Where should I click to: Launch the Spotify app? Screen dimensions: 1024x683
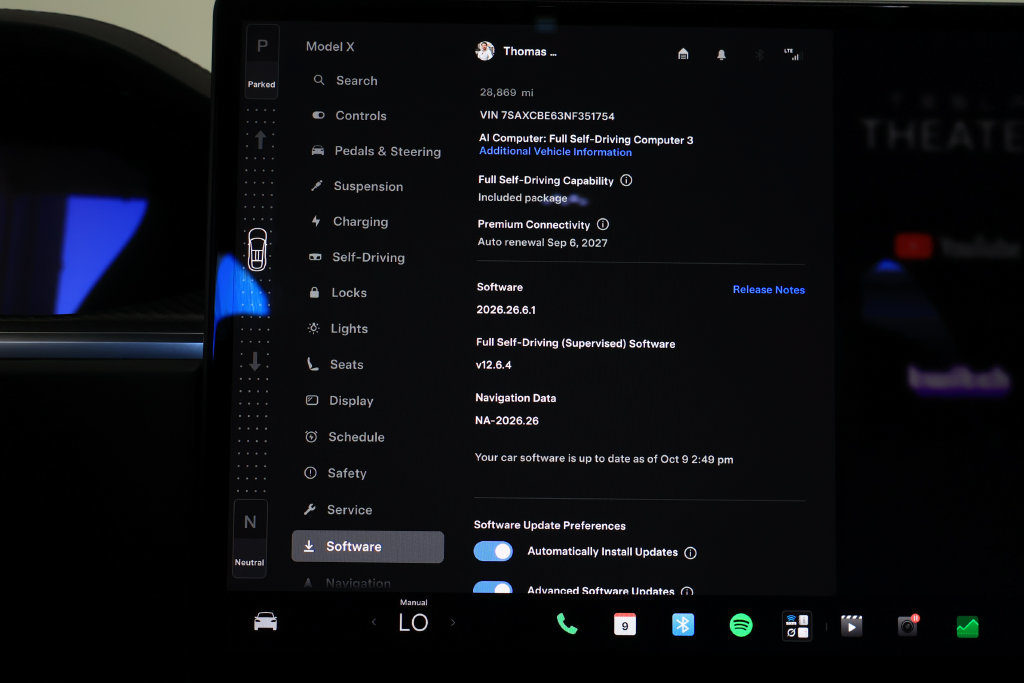tap(741, 625)
